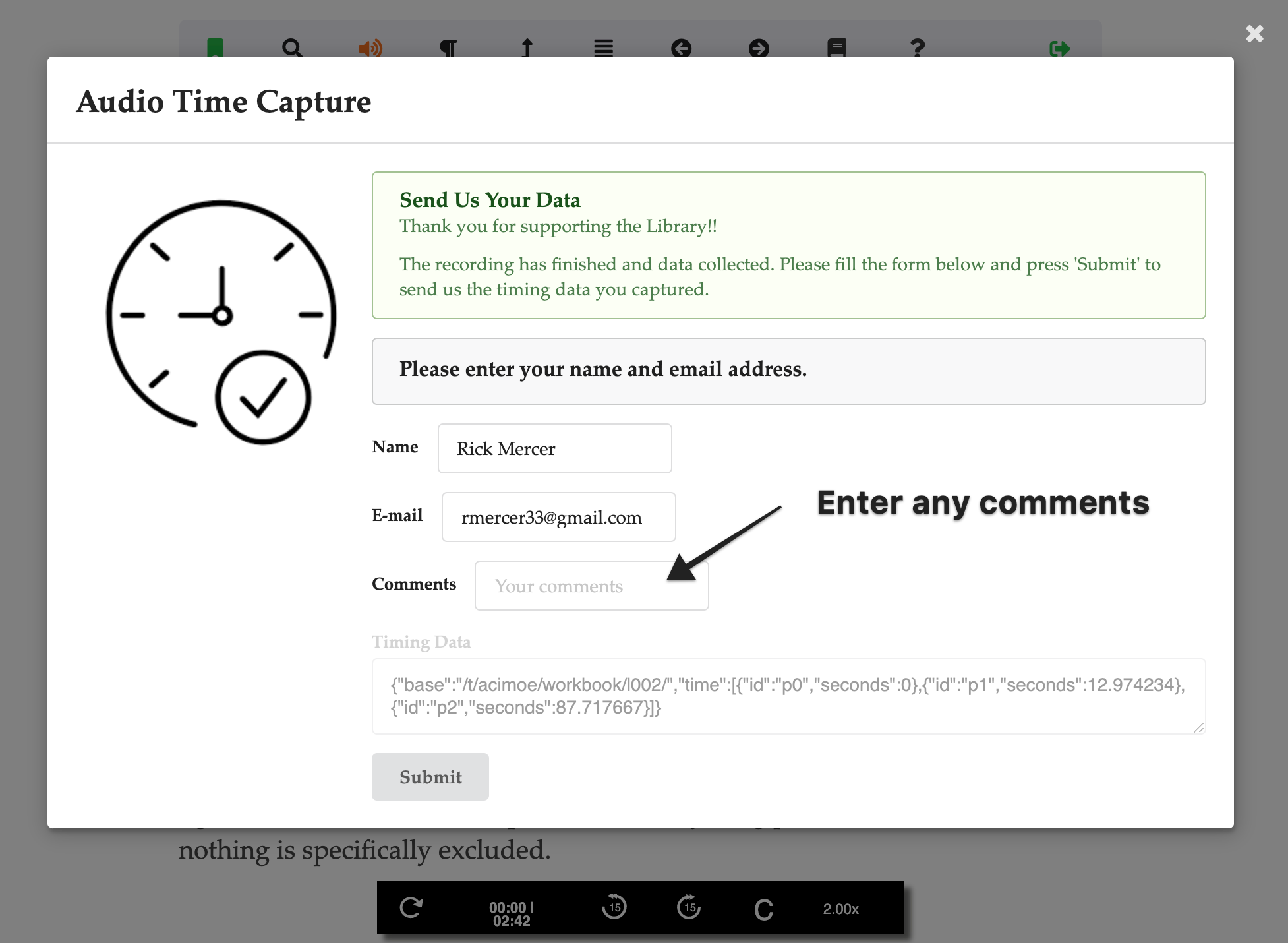The width and height of the screenshot is (1288, 943).
Task: Close the modal with the X icon
Action: (x=1254, y=34)
